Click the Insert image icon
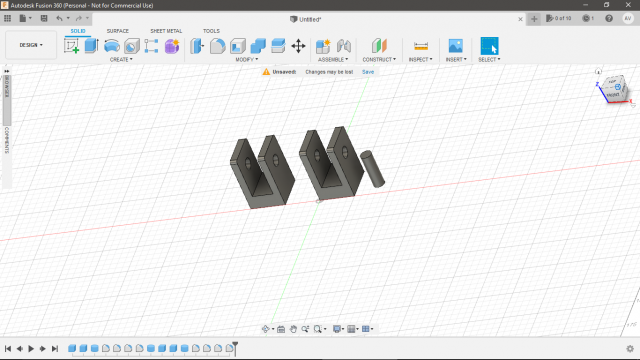The height and width of the screenshot is (360, 640). point(456,46)
